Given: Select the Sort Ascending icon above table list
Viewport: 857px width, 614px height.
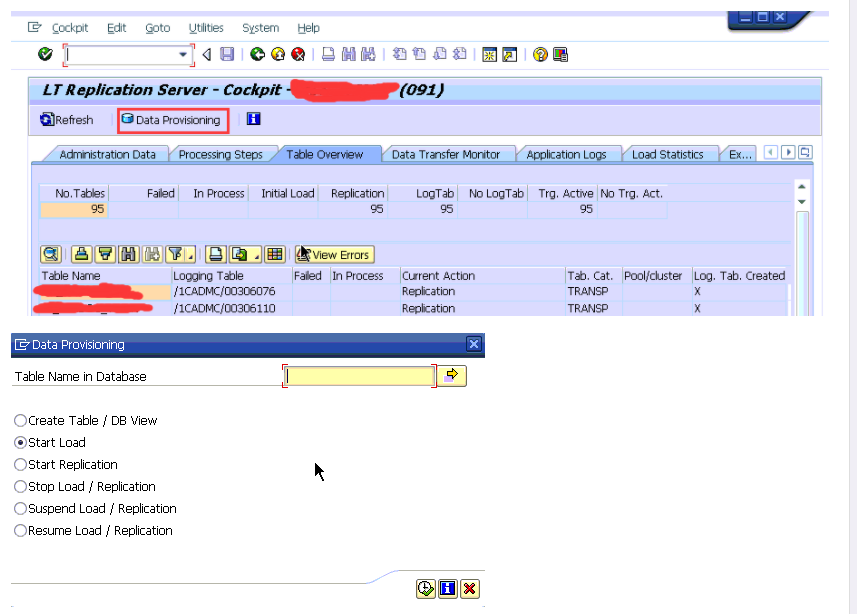Looking at the screenshot, I should click(x=81, y=254).
